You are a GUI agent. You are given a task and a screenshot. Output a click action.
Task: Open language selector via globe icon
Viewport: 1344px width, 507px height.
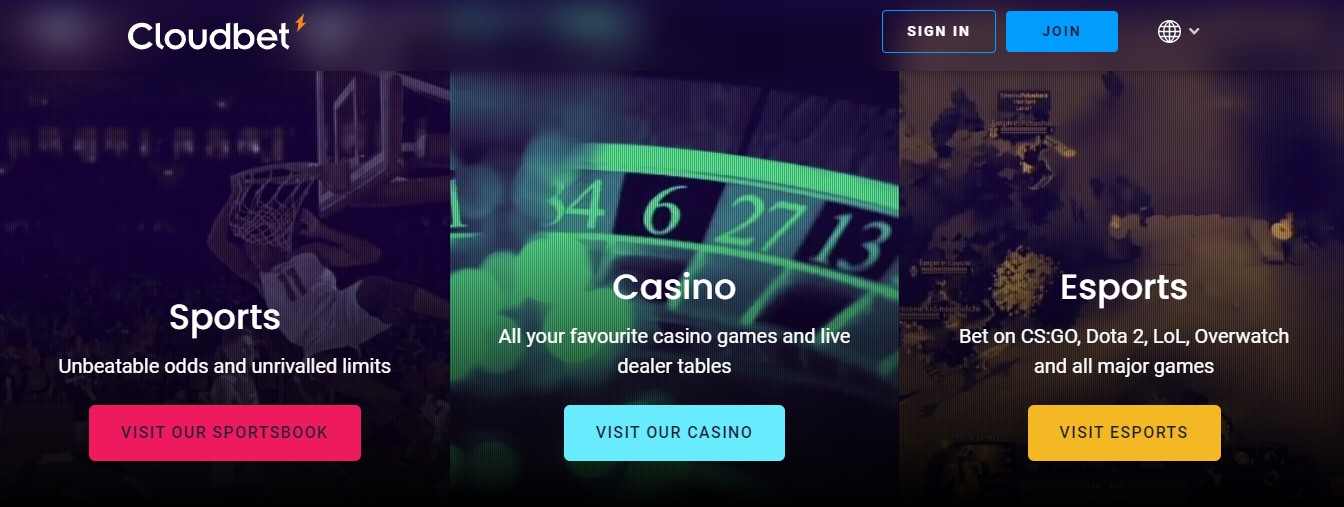tap(1169, 31)
